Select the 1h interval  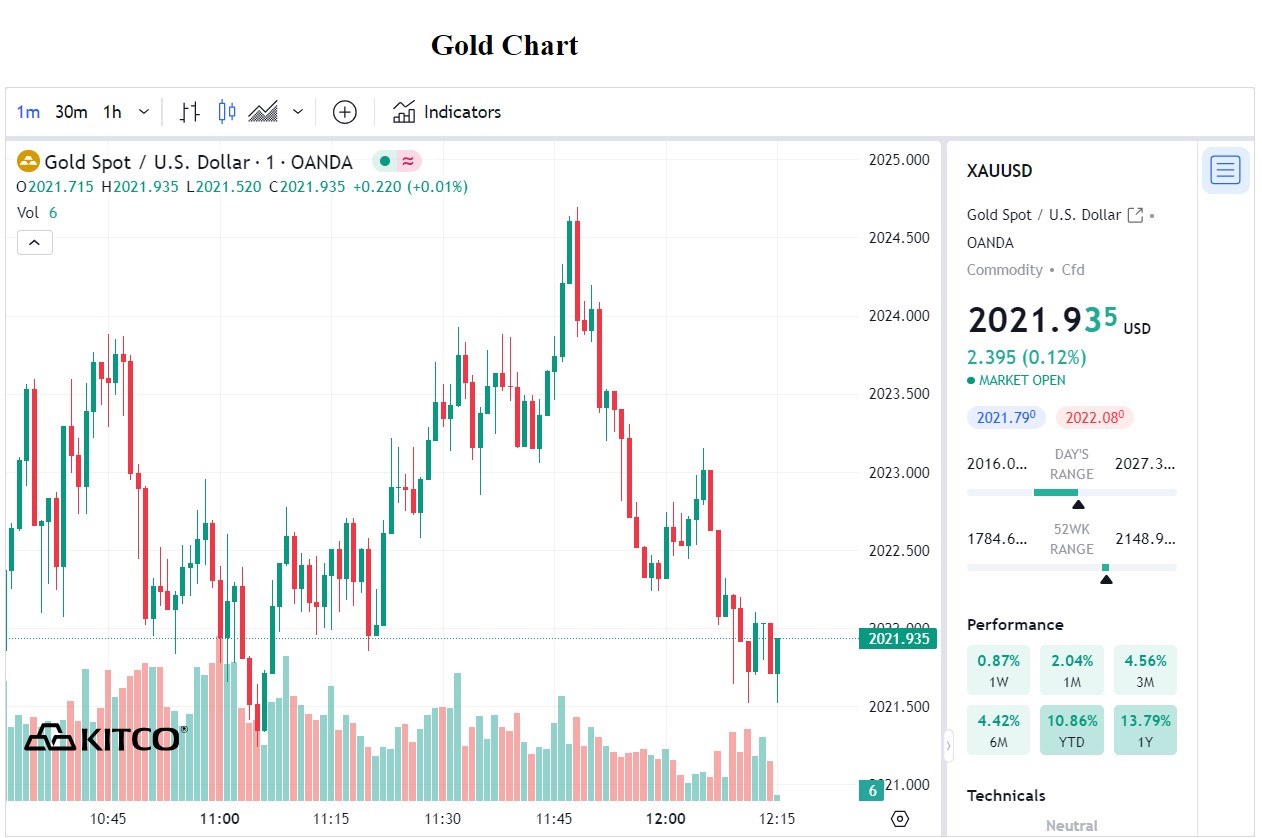[112, 112]
